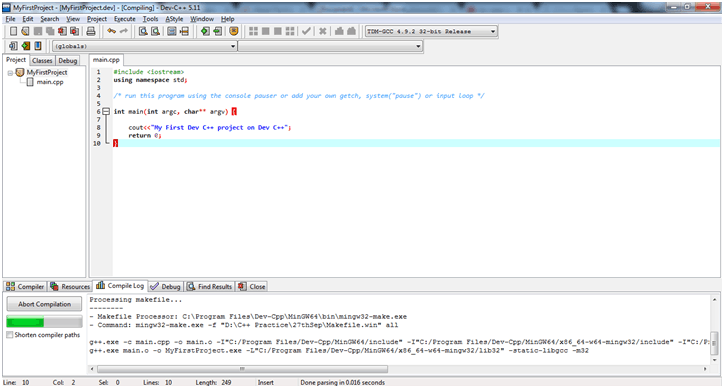The width and height of the screenshot is (724, 388).
Task: Click the Profile Analysis toolbar icon
Action: (339, 31)
